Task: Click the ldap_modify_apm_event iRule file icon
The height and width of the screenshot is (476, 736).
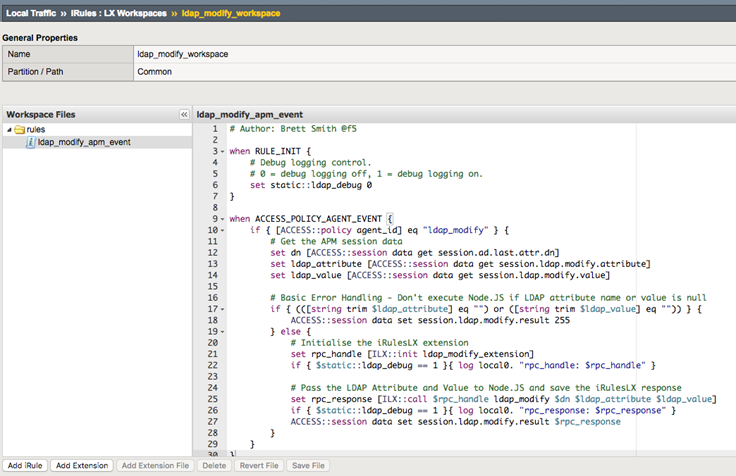Action: click(x=30, y=142)
